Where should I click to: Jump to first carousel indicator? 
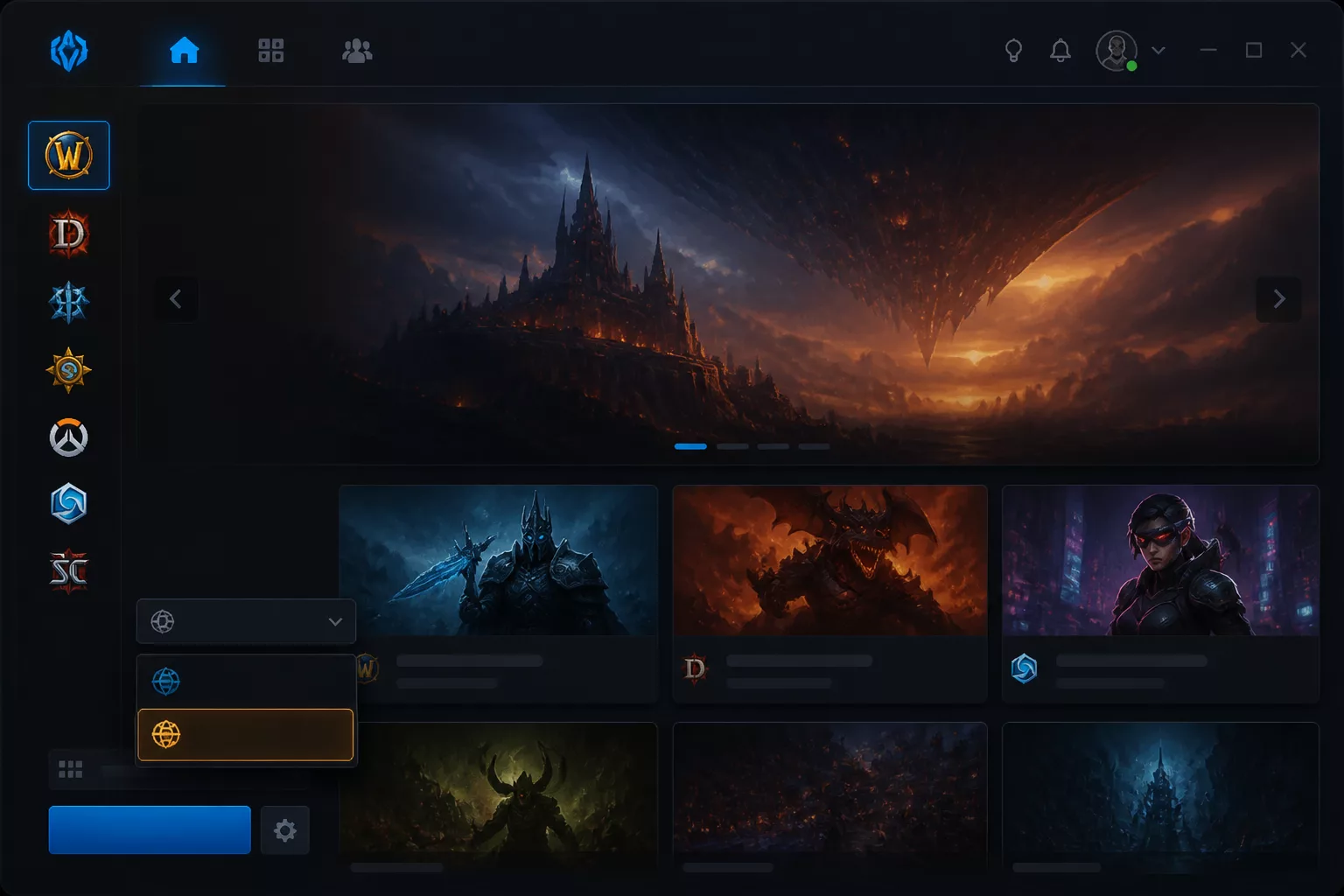[690, 446]
